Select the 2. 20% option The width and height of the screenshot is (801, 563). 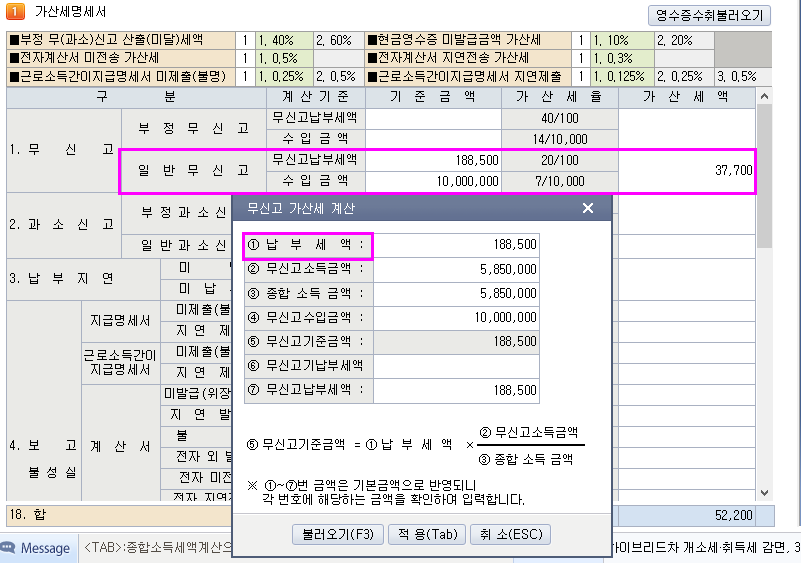(684, 40)
